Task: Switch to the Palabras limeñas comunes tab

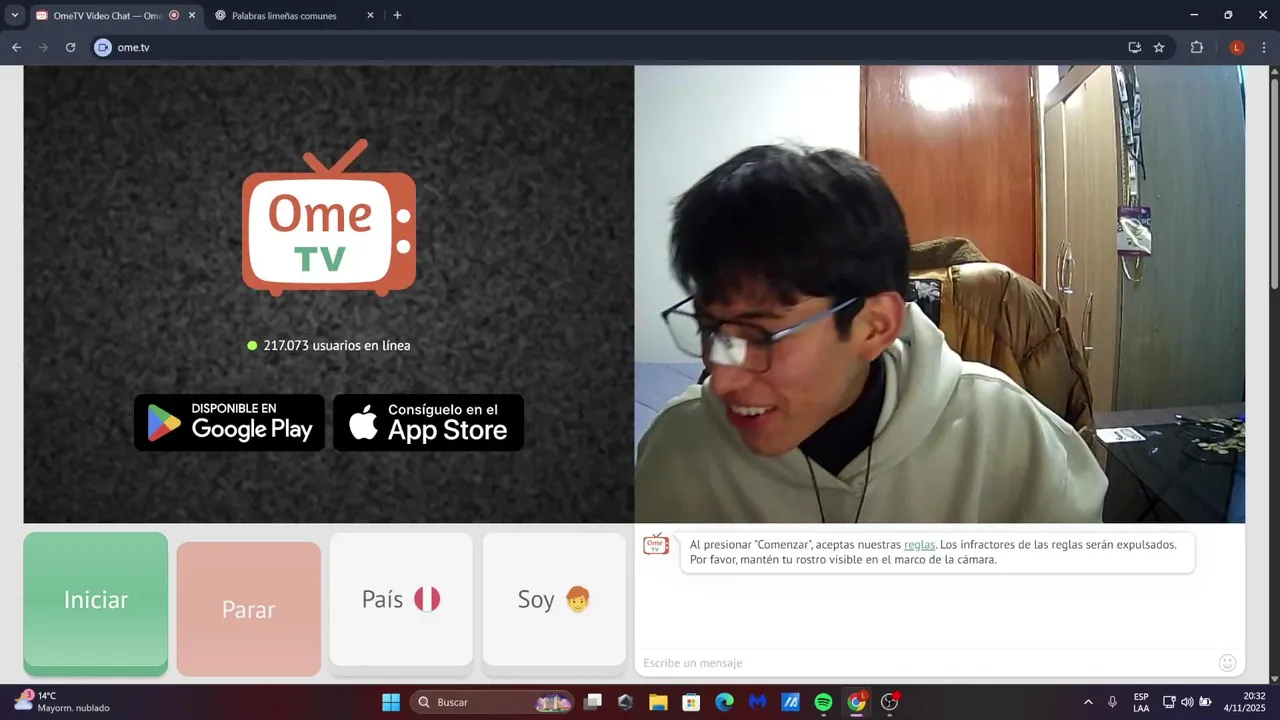Action: (284, 16)
